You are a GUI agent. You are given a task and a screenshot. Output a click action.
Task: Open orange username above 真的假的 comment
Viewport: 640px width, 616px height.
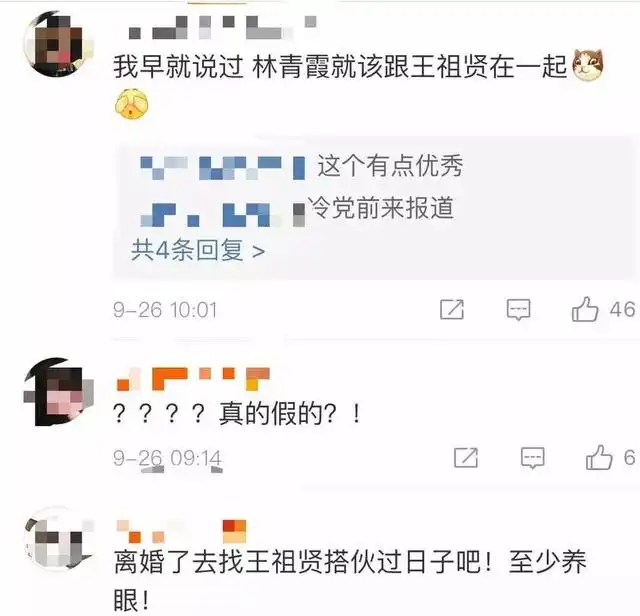(193, 379)
